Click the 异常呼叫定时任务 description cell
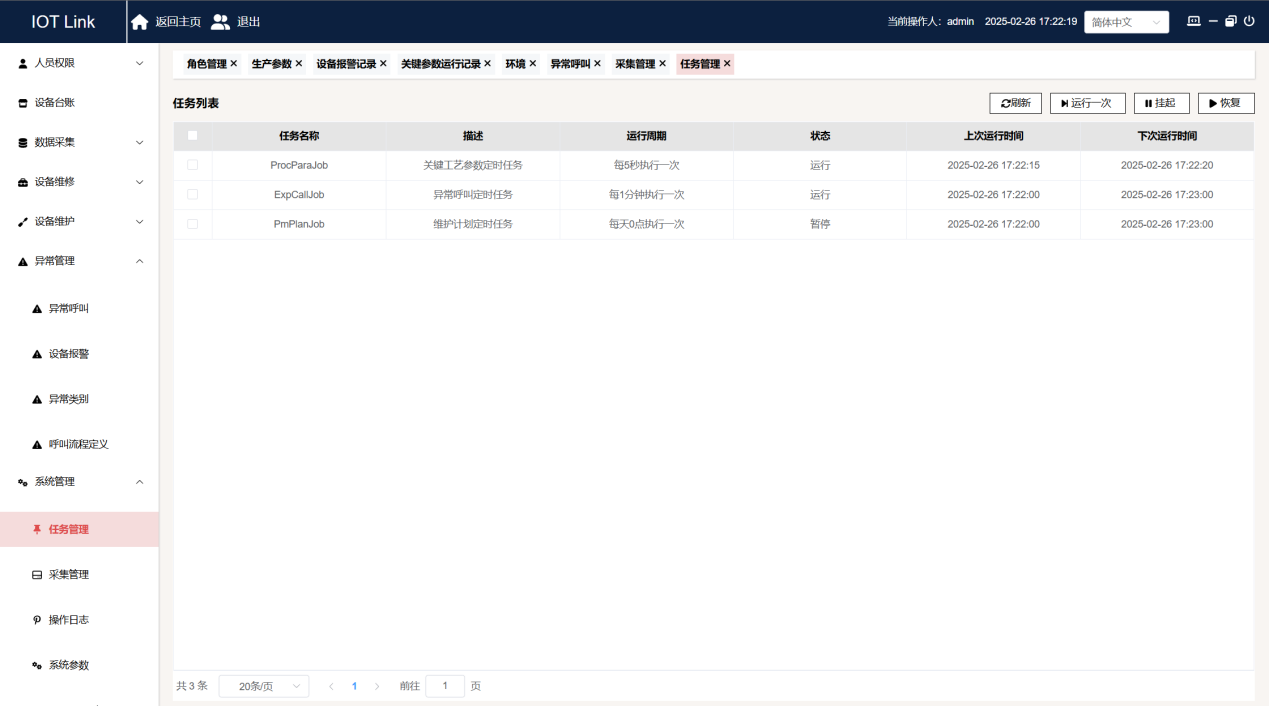The height and width of the screenshot is (706, 1269). (x=473, y=194)
